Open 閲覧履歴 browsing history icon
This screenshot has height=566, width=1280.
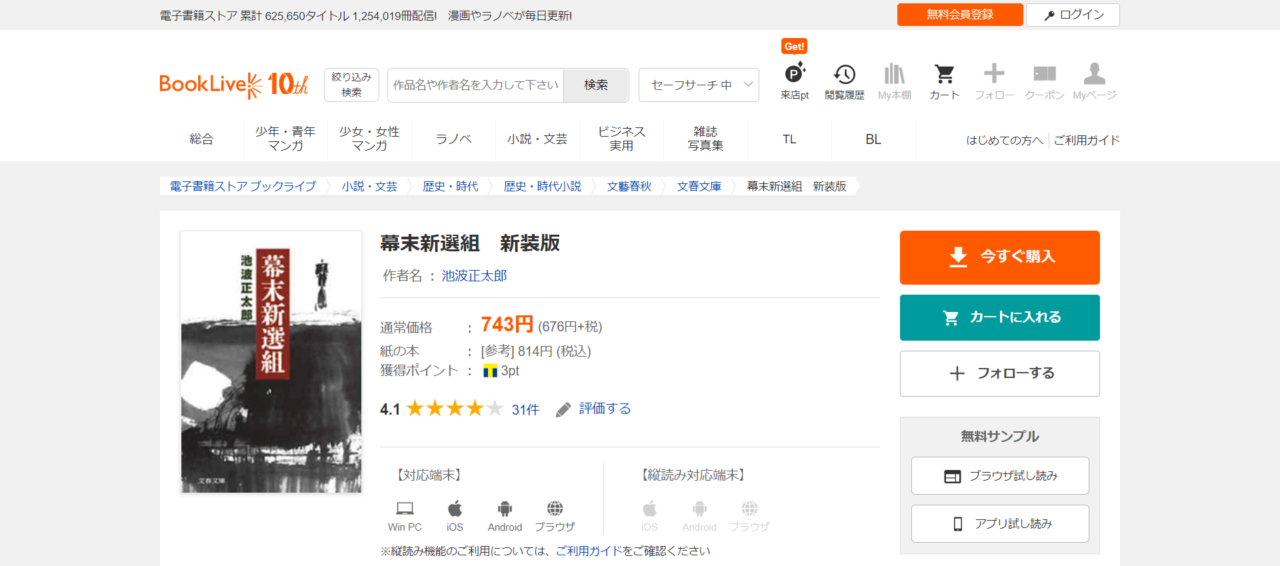tap(844, 75)
